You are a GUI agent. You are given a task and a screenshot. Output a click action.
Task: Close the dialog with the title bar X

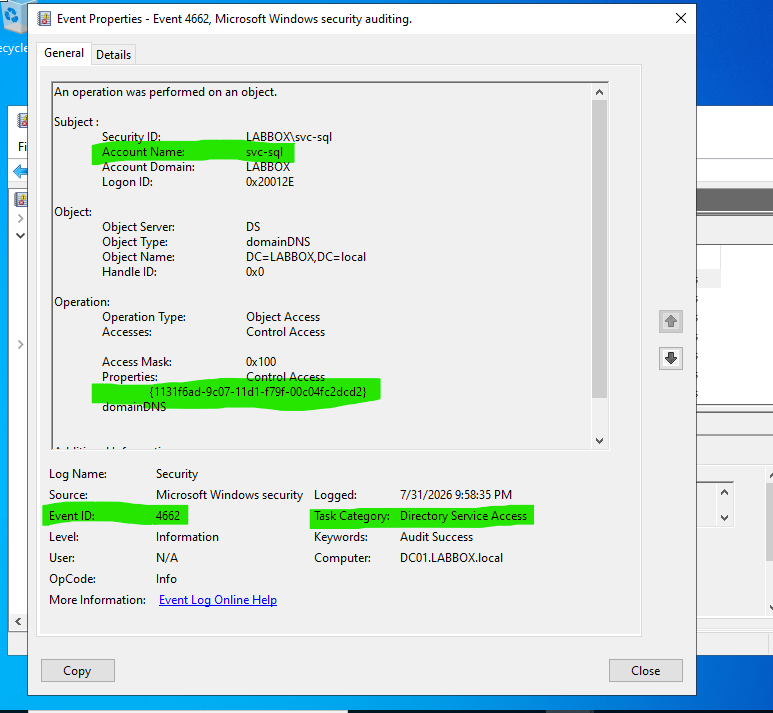point(680,18)
